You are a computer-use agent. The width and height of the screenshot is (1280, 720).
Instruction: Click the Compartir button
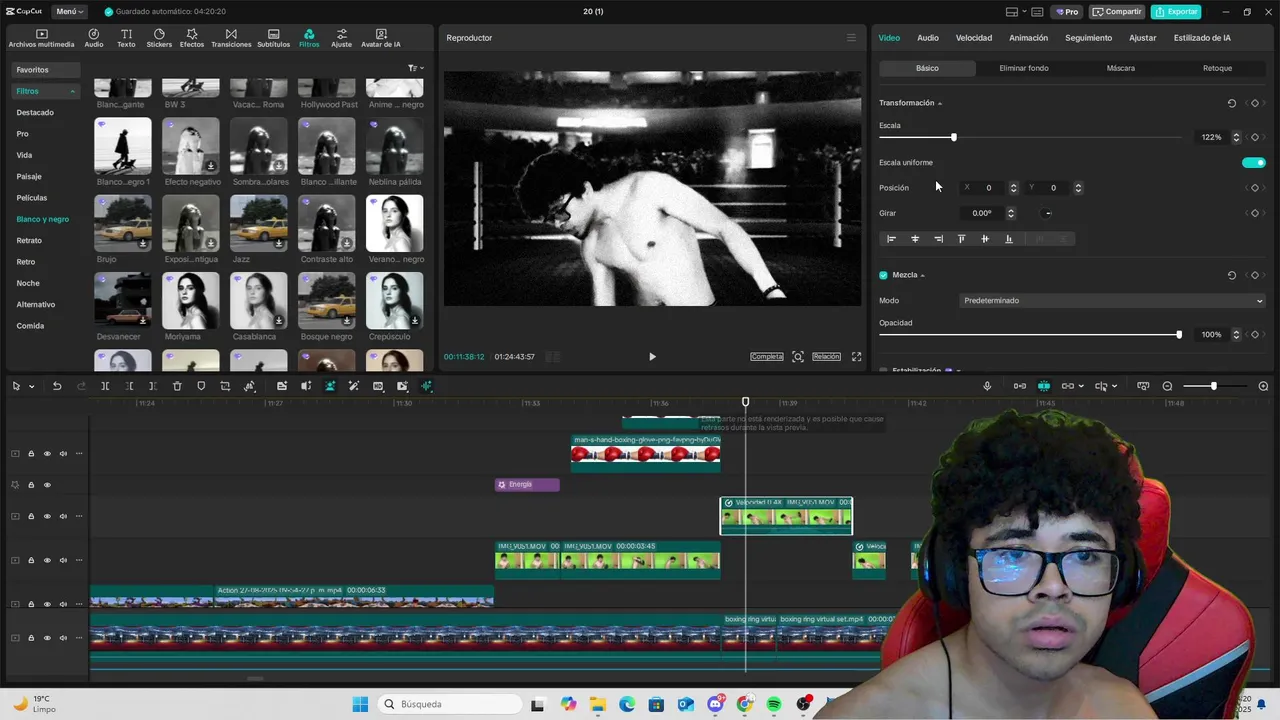tap(1117, 12)
